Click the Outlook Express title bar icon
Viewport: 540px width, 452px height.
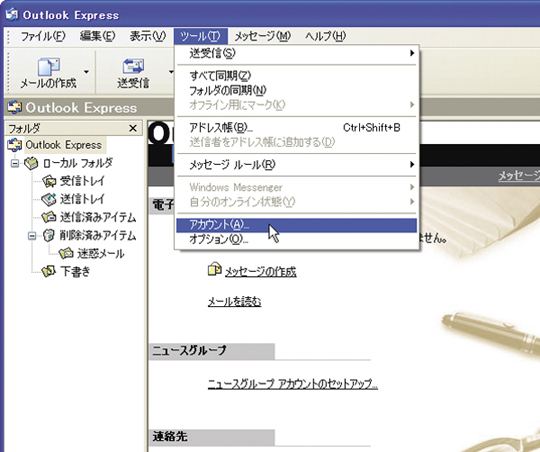point(12,14)
